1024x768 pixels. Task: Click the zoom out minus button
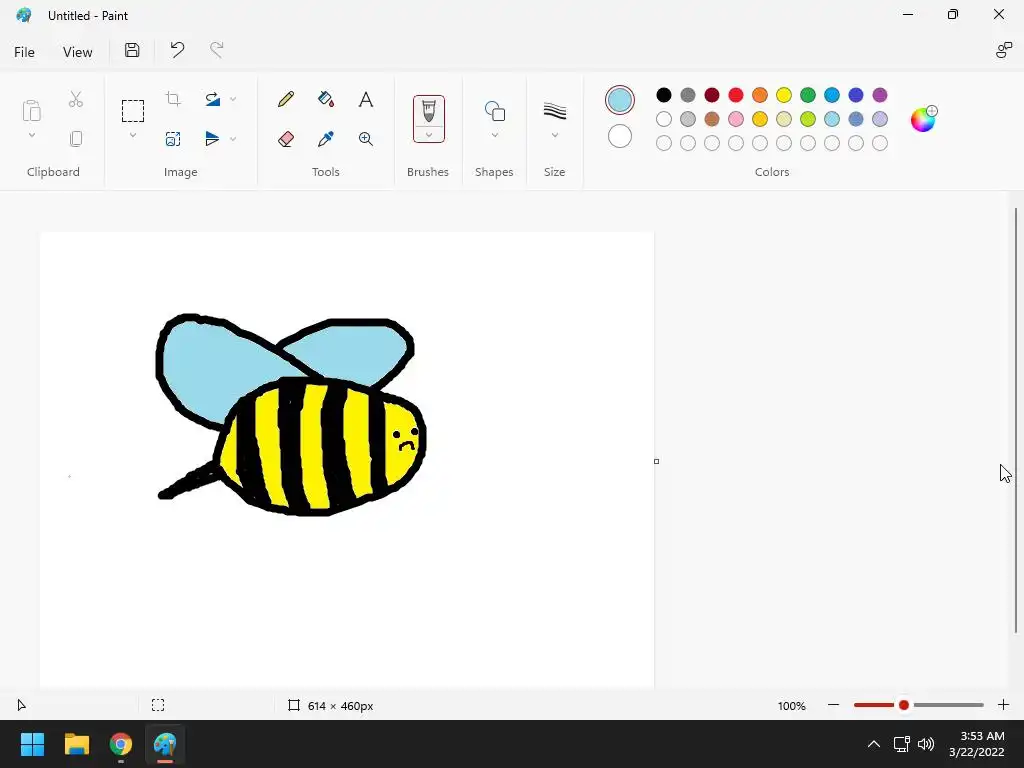click(x=833, y=705)
